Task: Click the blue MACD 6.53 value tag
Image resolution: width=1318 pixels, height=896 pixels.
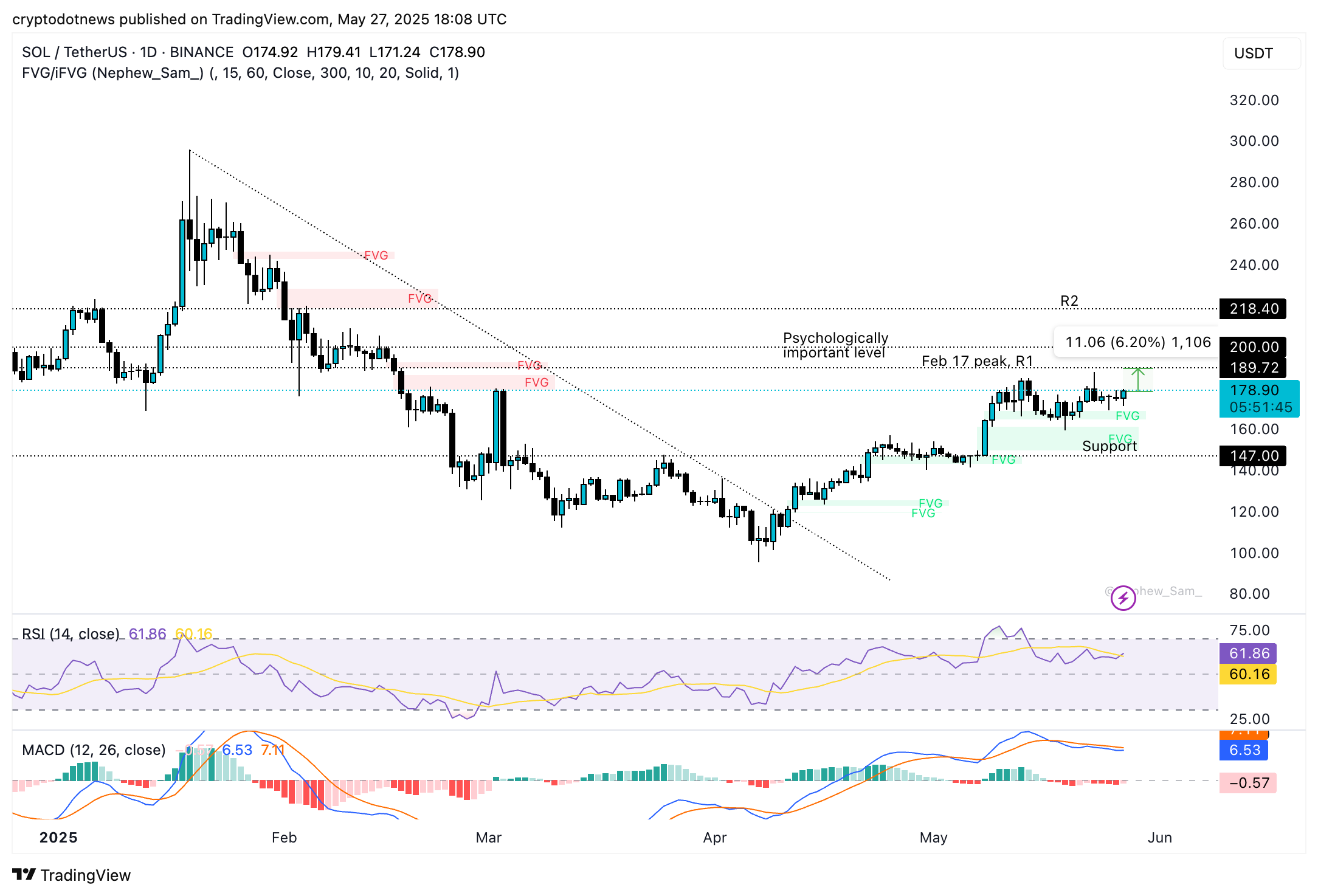Action: pyautogui.click(x=1244, y=750)
